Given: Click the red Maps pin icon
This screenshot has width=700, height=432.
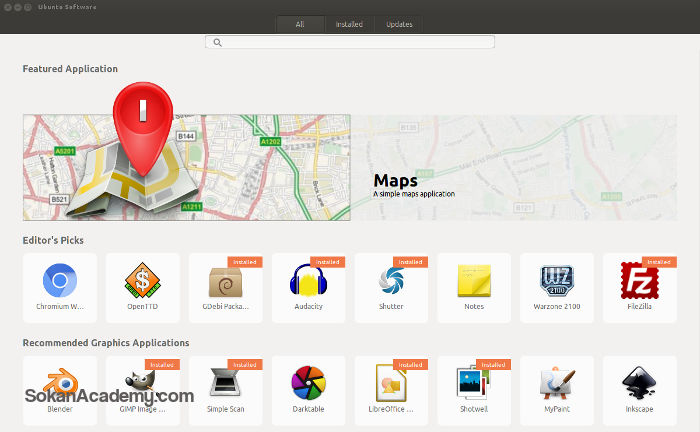Looking at the screenshot, I should point(143,129).
